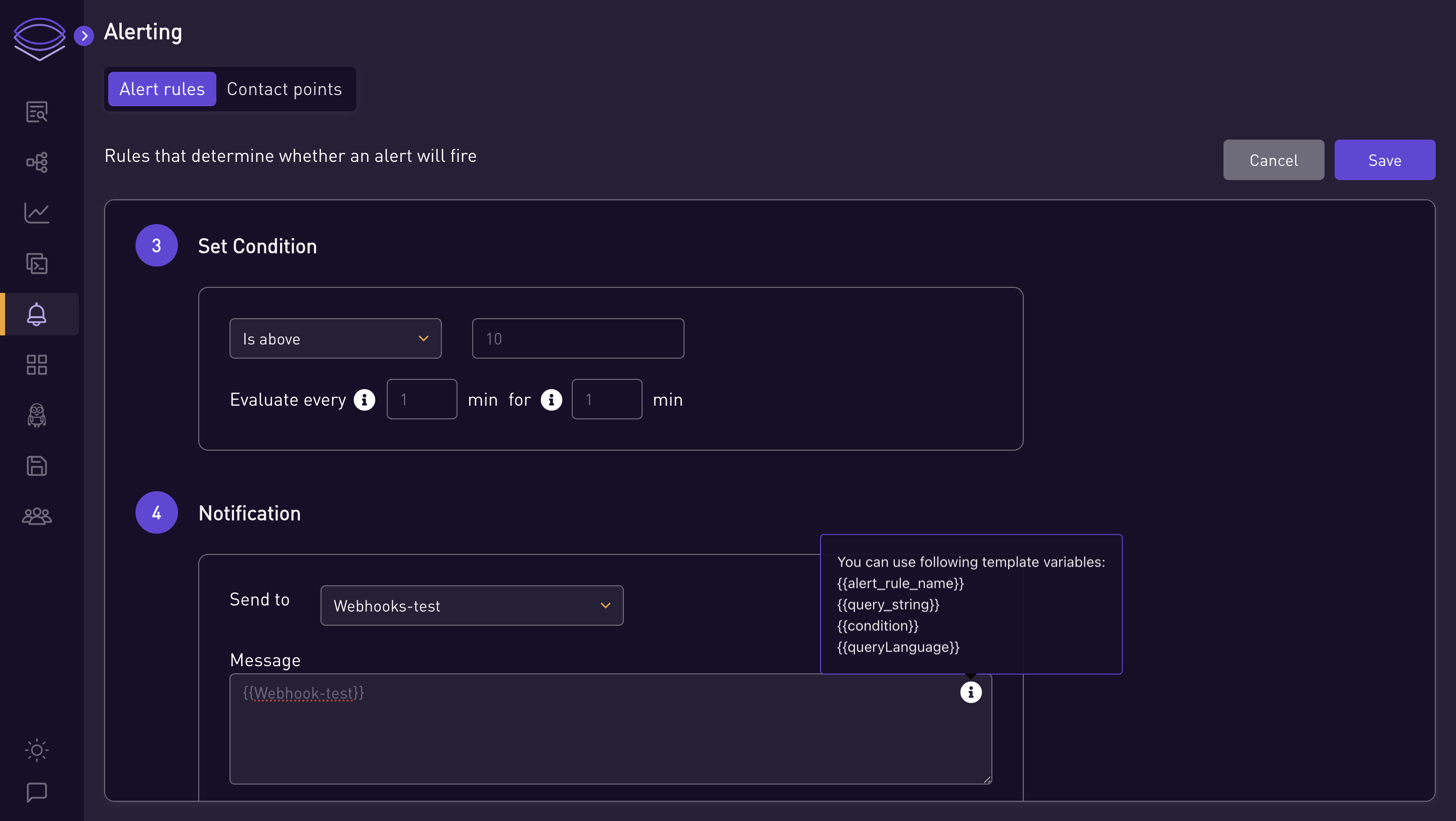Screen dimensions: 1456x821
Task: Click the Save button
Action: click(1385, 160)
